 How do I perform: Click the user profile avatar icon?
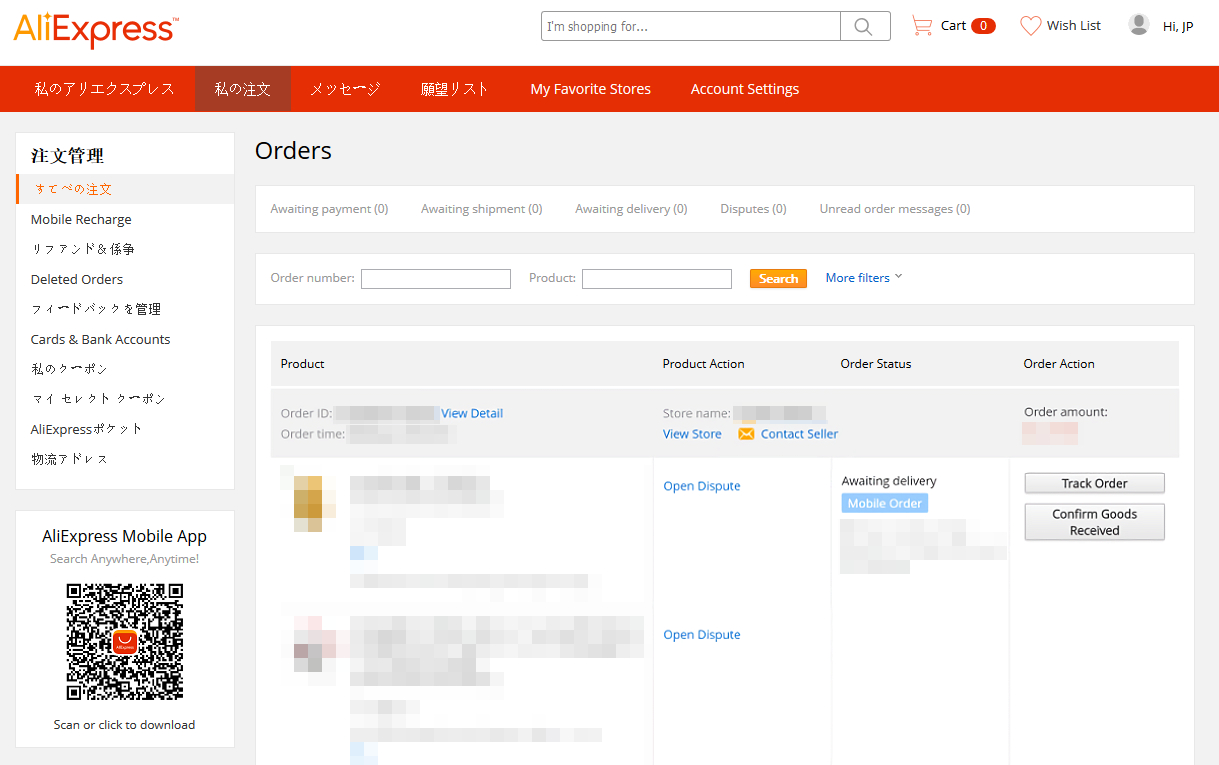1138,25
